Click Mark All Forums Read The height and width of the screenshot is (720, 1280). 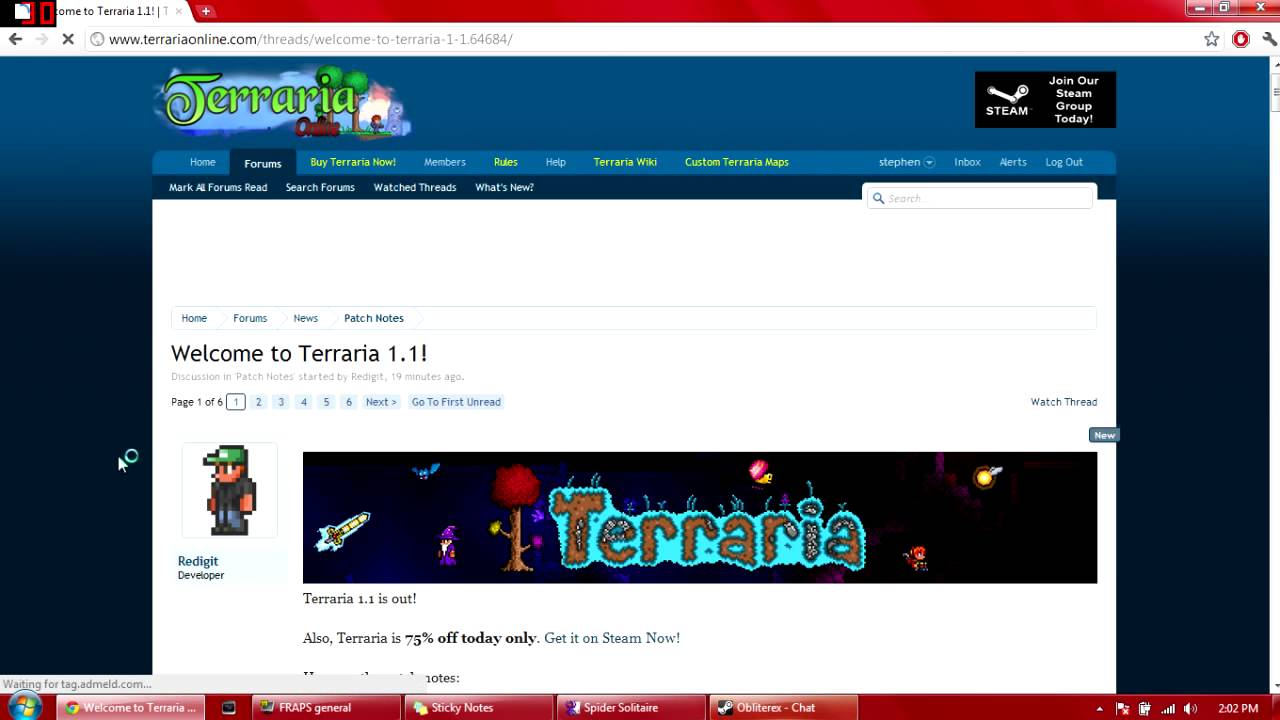tap(218, 187)
